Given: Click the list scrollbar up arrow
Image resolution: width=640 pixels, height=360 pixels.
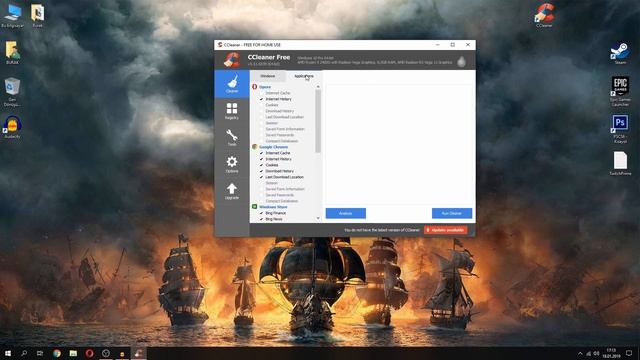Looking at the screenshot, I should click(318, 87).
